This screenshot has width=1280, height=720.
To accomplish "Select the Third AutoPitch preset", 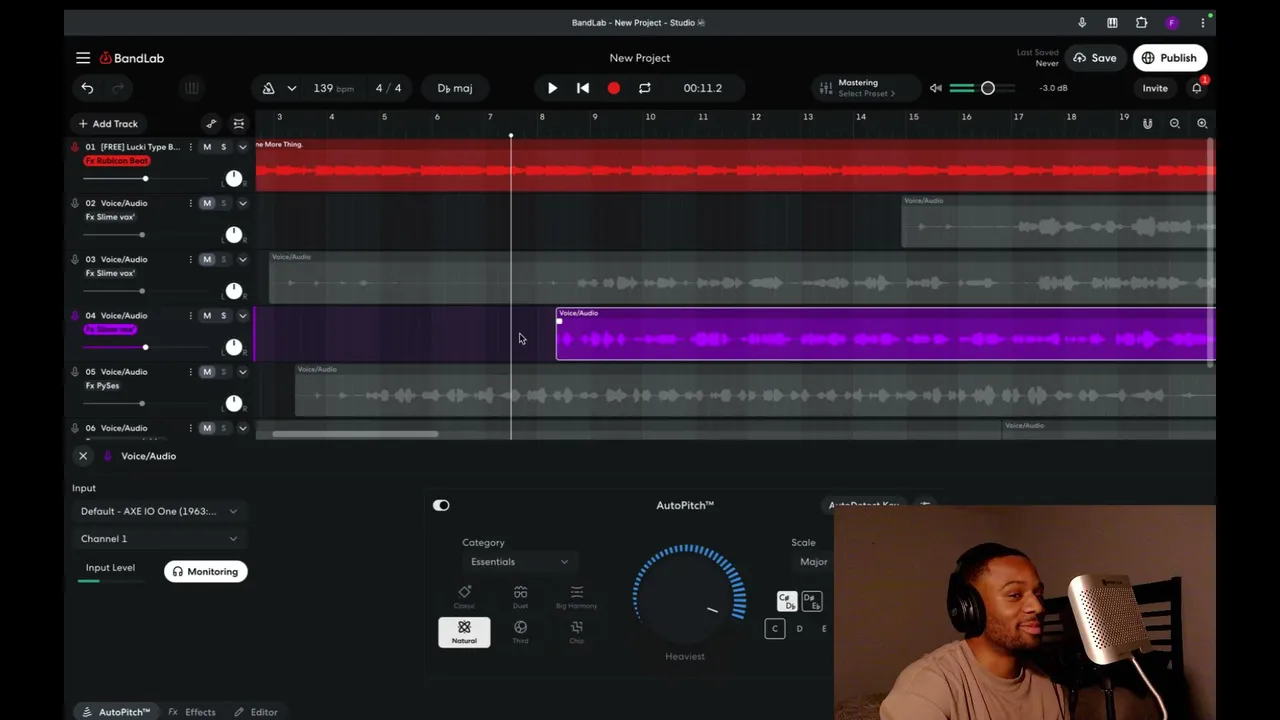I will (520, 632).
